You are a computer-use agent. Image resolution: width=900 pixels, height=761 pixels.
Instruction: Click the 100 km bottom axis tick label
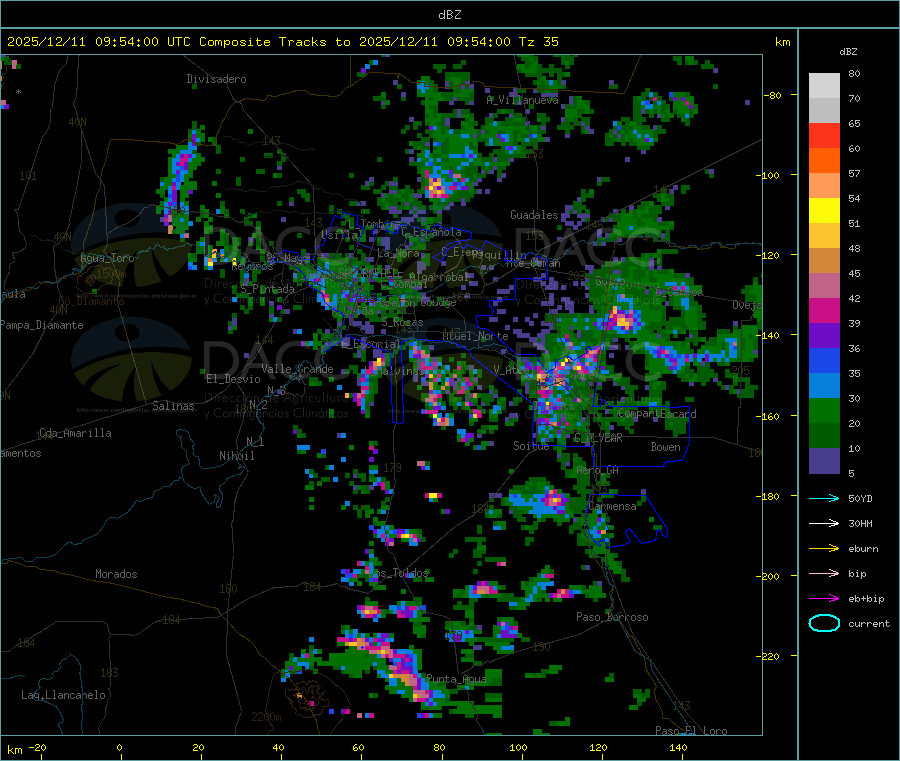coord(518,747)
